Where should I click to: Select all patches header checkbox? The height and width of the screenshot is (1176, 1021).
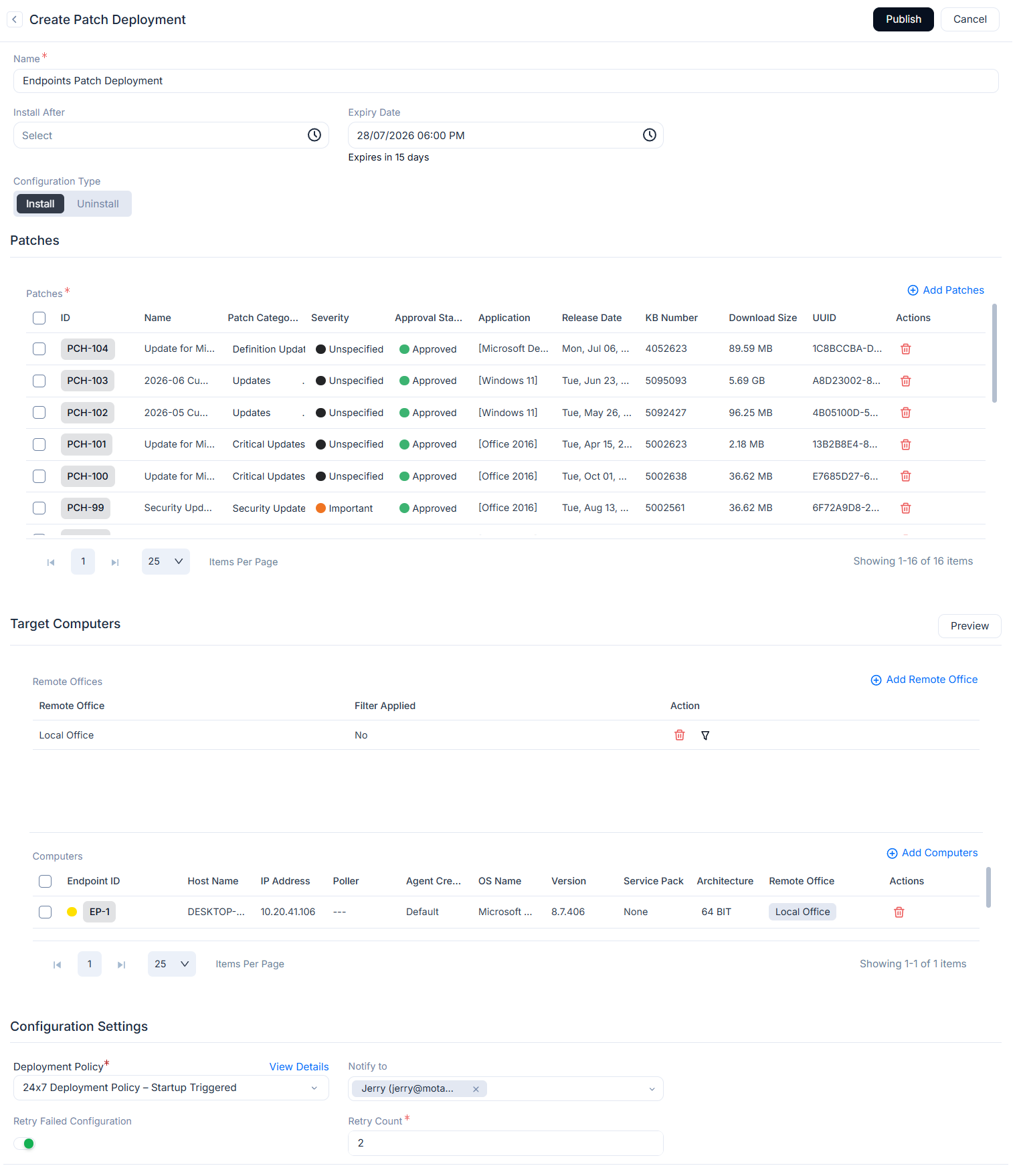point(39,318)
